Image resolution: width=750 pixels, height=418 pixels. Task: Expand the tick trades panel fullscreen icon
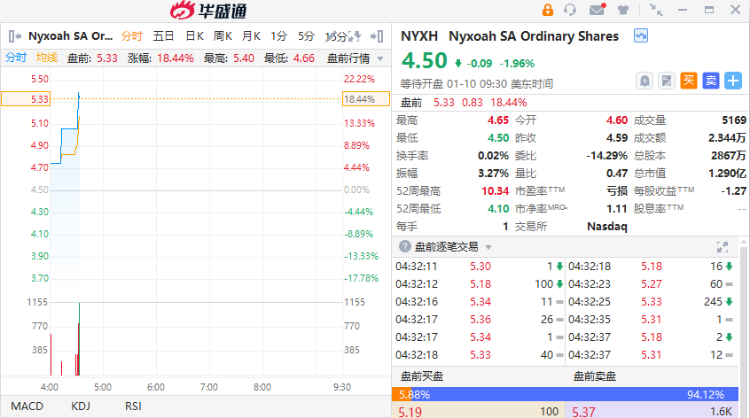click(722, 247)
